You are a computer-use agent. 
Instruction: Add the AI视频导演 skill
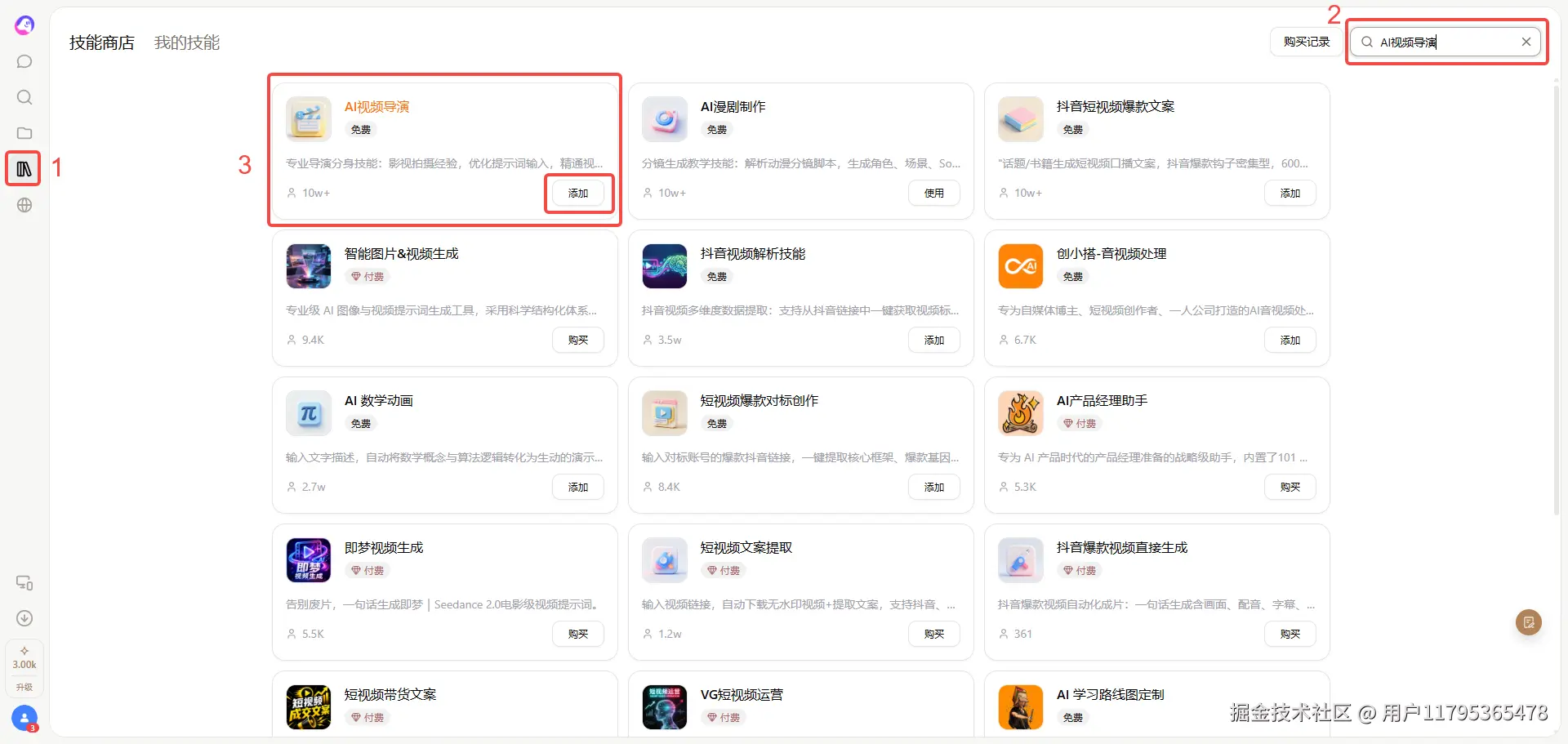tap(578, 194)
